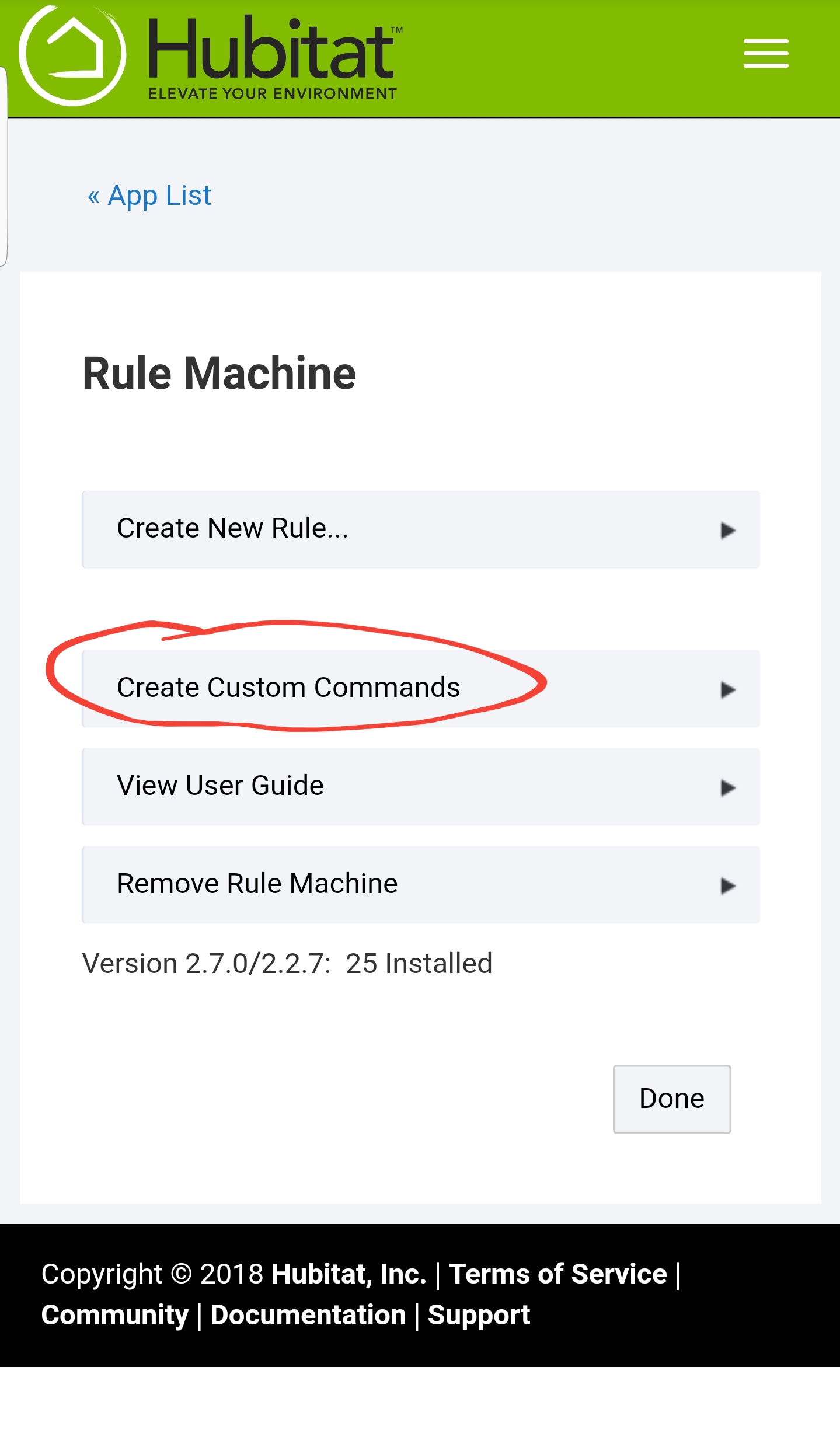This screenshot has height=1454, width=840.
Task: Click the Hubitat, Inc. footer link
Action: pos(348,1274)
